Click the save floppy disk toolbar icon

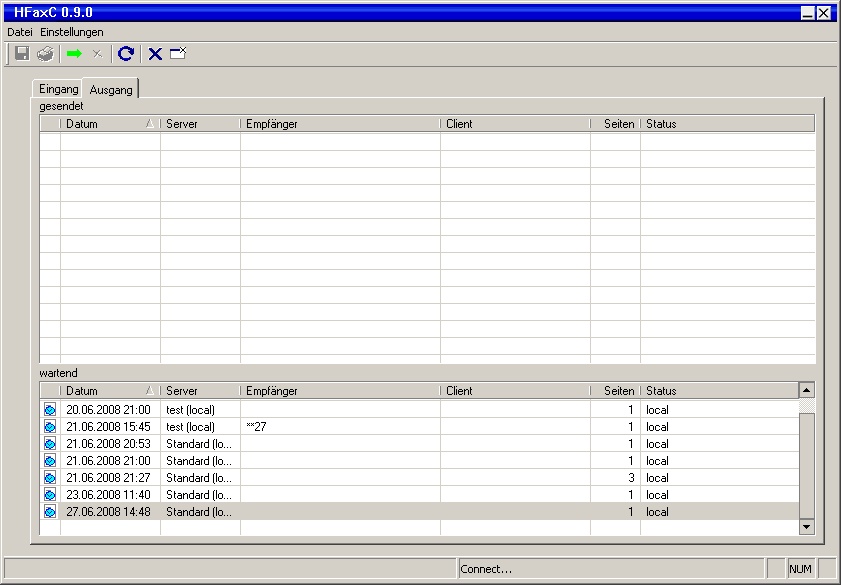22,54
